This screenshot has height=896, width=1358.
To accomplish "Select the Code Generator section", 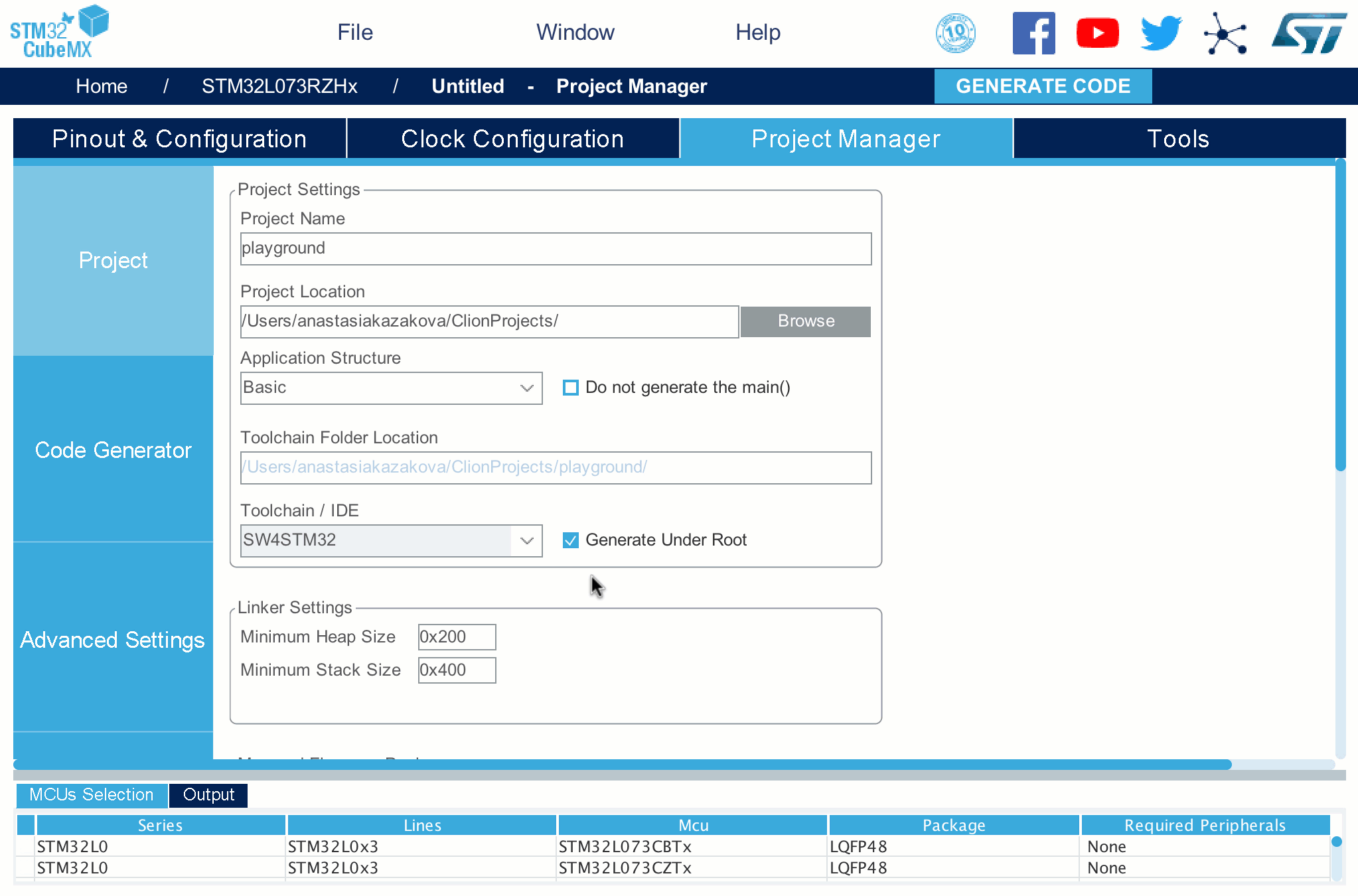I will pyautogui.click(x=113, y=450).
